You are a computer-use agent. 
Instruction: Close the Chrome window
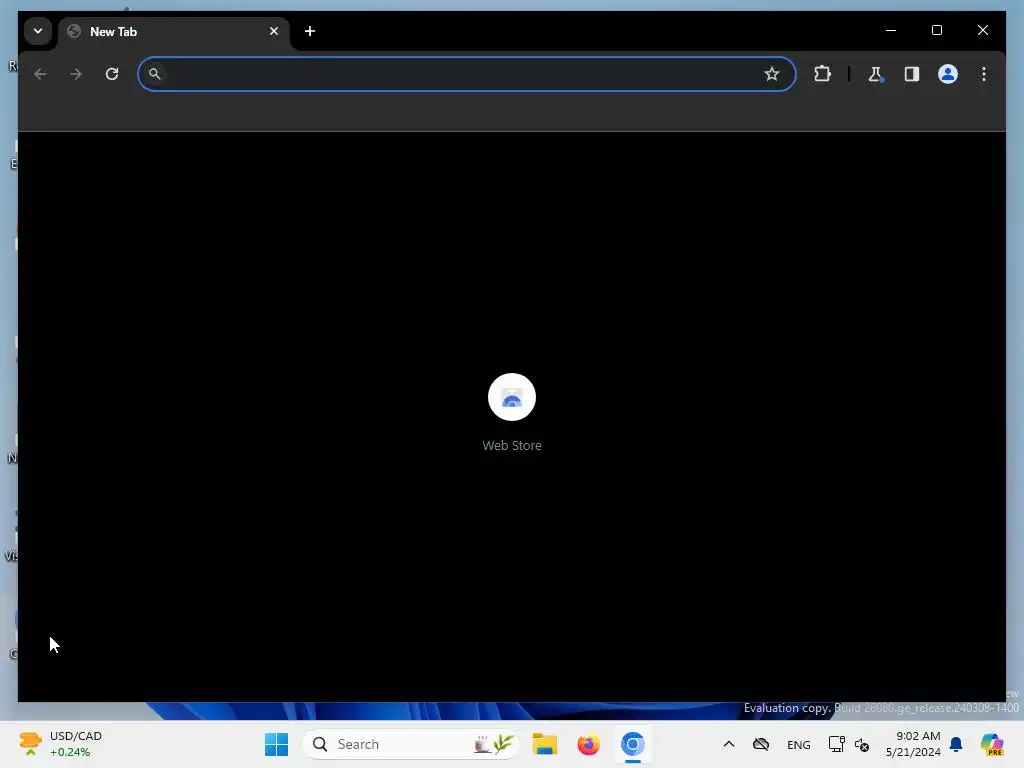click(x=982, y=30)
